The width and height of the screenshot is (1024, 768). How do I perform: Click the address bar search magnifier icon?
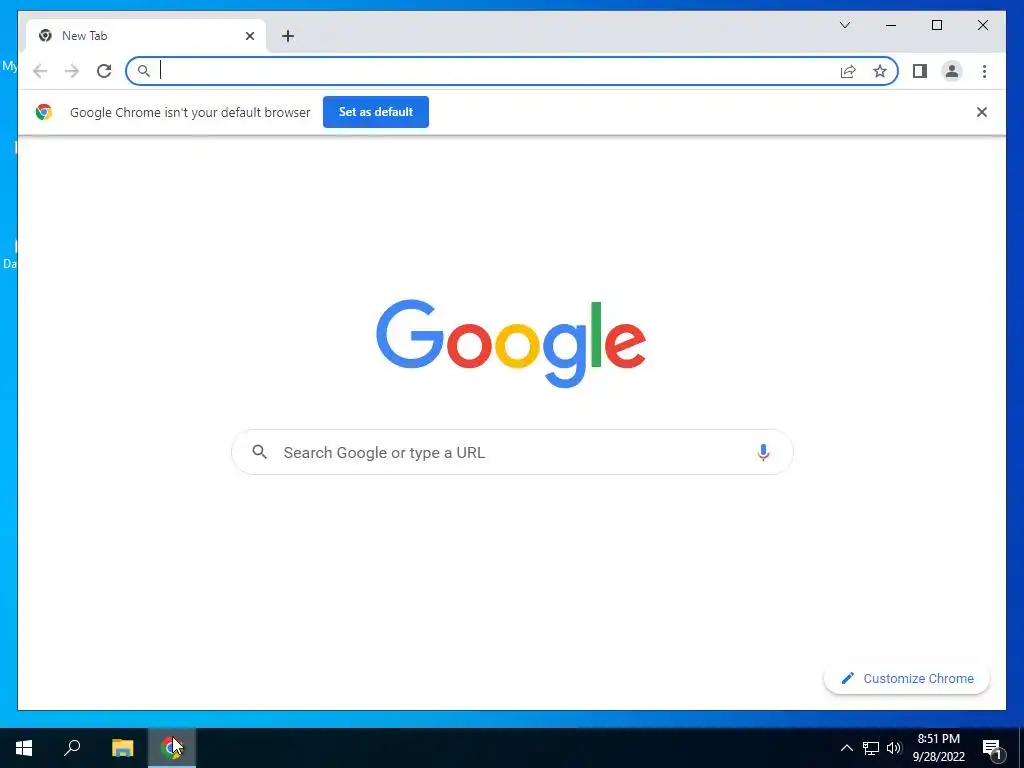(144, 71)
